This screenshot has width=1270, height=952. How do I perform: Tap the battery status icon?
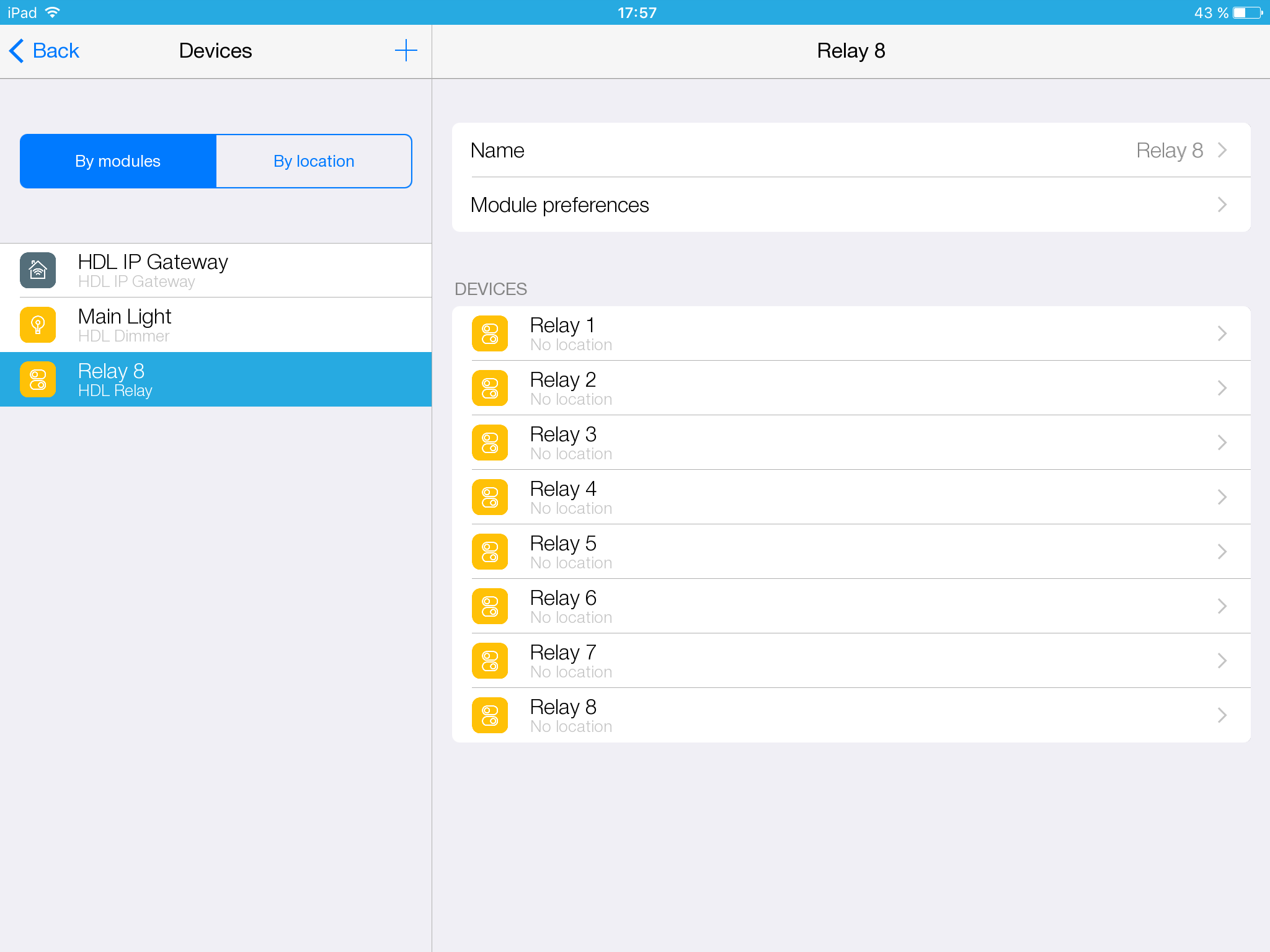click(1247, 12)
